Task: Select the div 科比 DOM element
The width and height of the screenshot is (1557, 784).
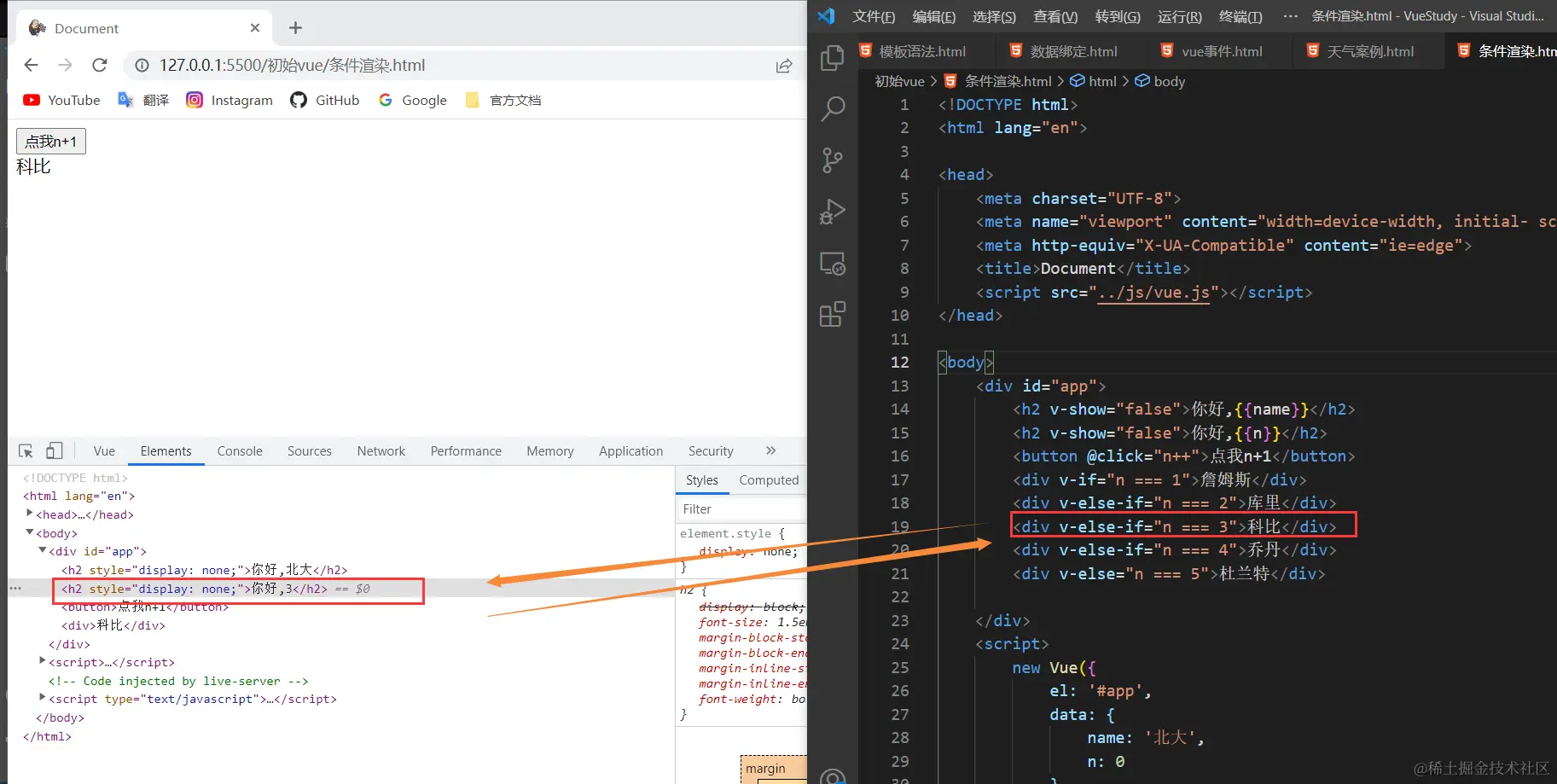Action: coord(113,625)
